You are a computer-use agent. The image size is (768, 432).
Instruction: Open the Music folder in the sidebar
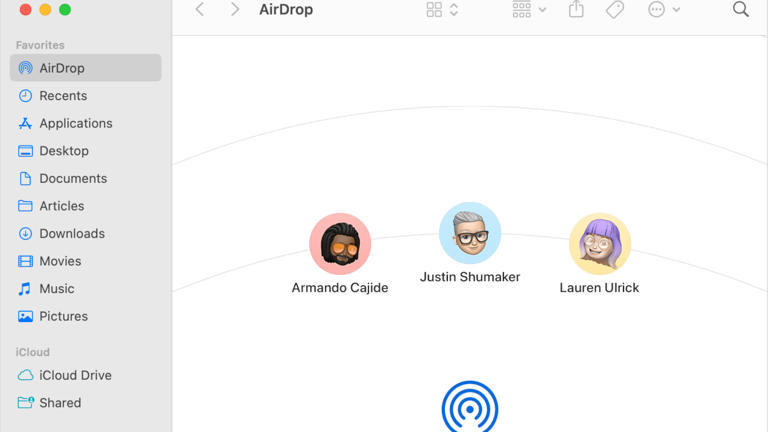(x=85, y=289)
